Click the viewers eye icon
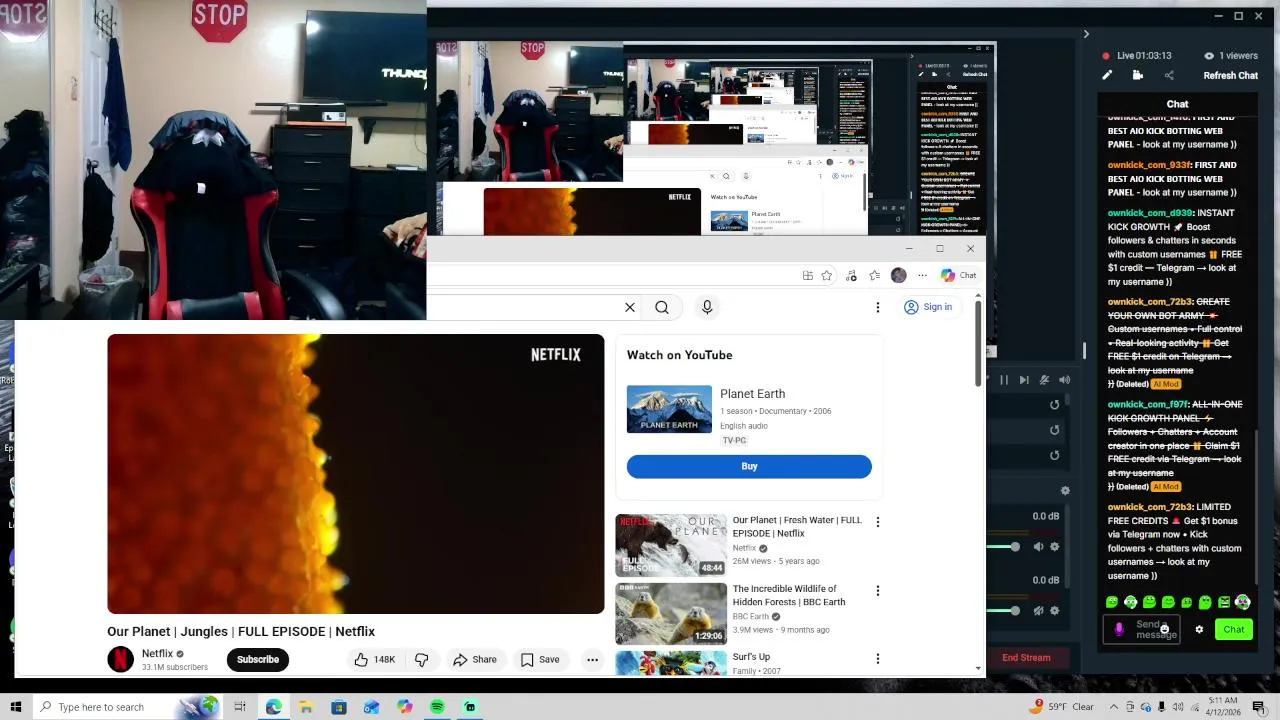This screenshot has width=1280, height=720. [1209, 56]
